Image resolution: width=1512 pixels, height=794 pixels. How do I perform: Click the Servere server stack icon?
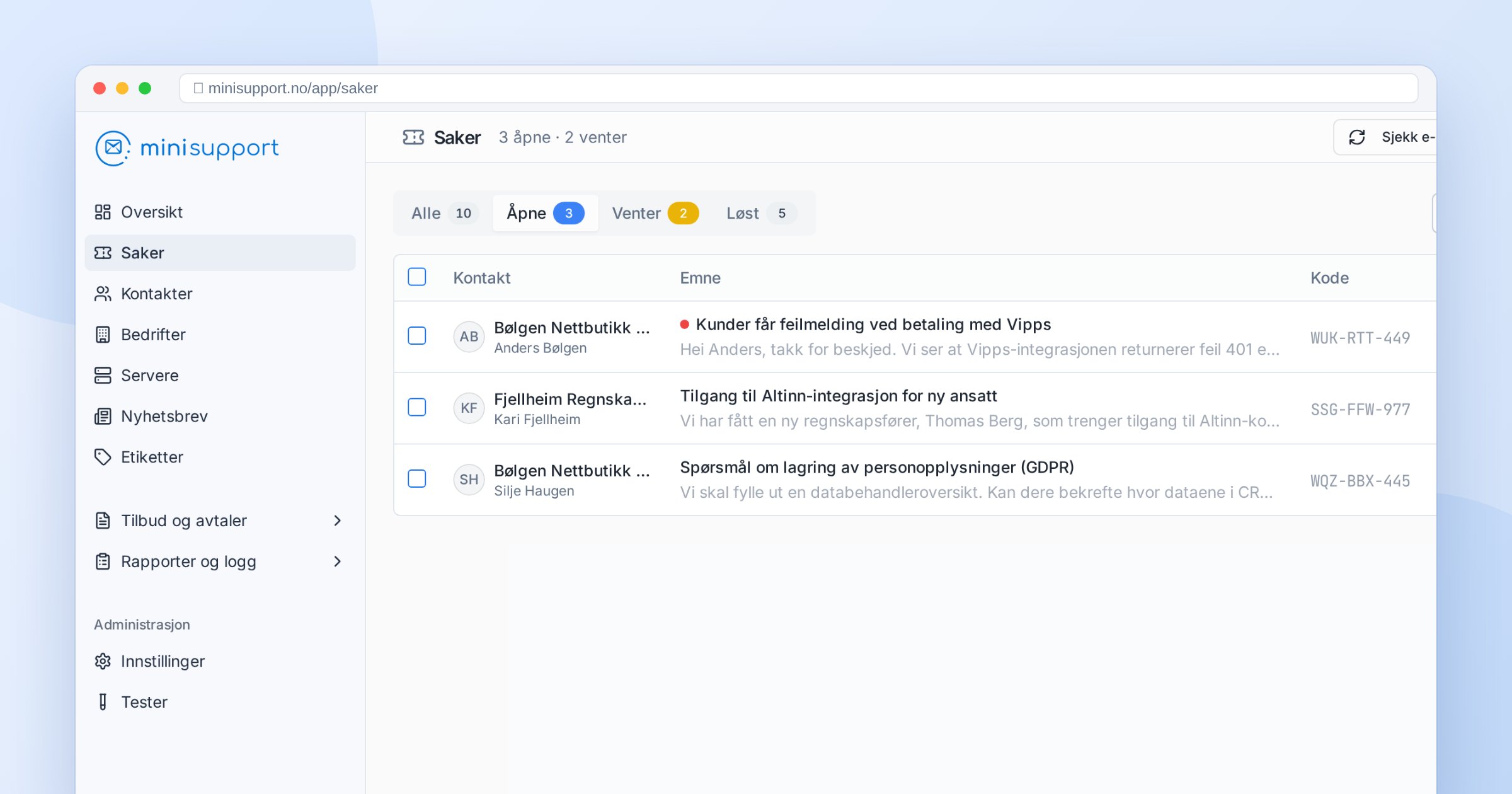coord(103,376)
